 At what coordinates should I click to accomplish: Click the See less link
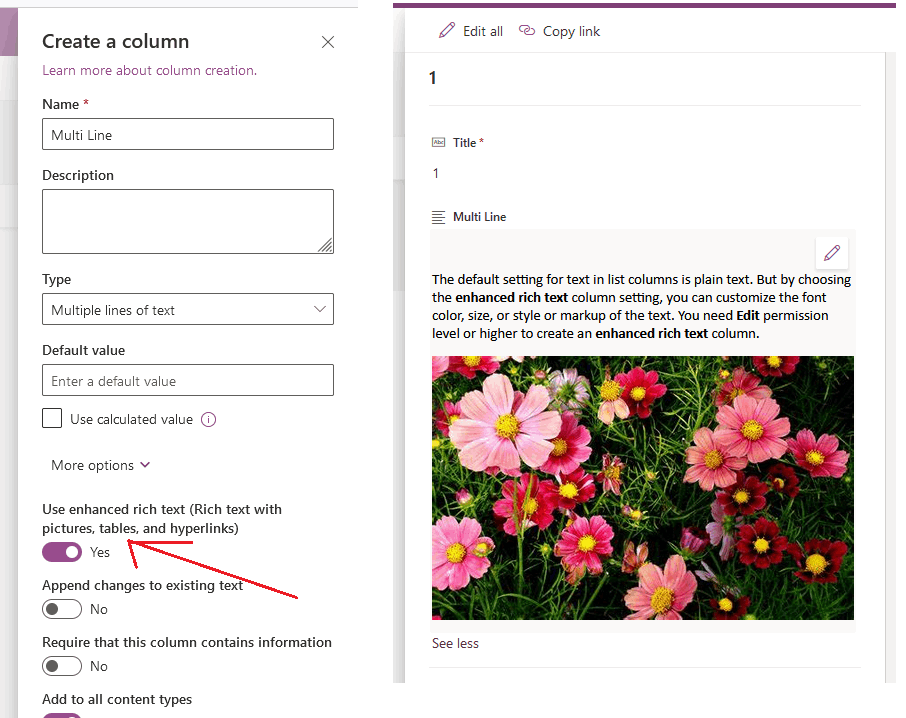(455, 643)
